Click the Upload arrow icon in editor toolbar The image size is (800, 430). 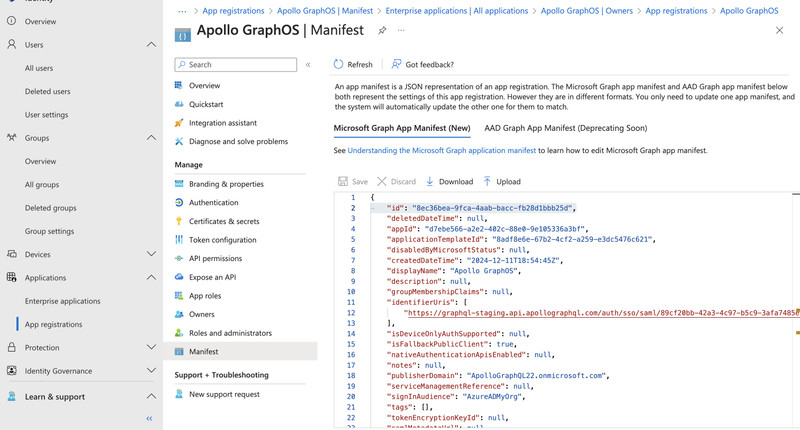coord(487,181)
